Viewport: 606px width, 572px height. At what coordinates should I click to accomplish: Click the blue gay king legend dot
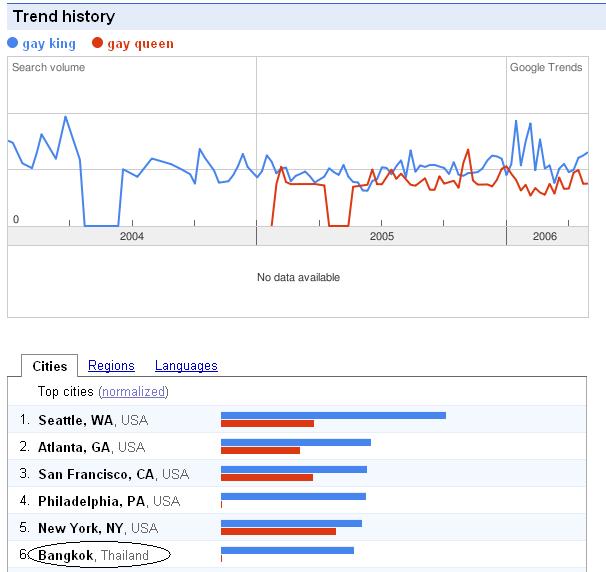click(12, 43)
